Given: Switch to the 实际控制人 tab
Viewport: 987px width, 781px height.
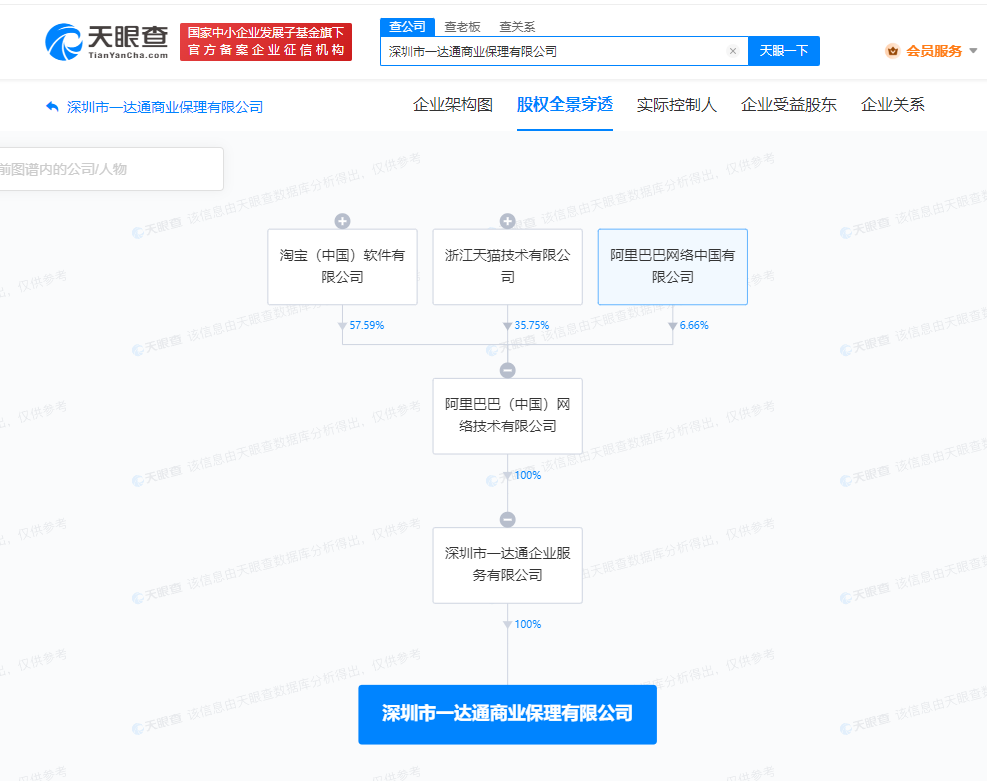Looking at the screenshot, I should tap(677, 104).
